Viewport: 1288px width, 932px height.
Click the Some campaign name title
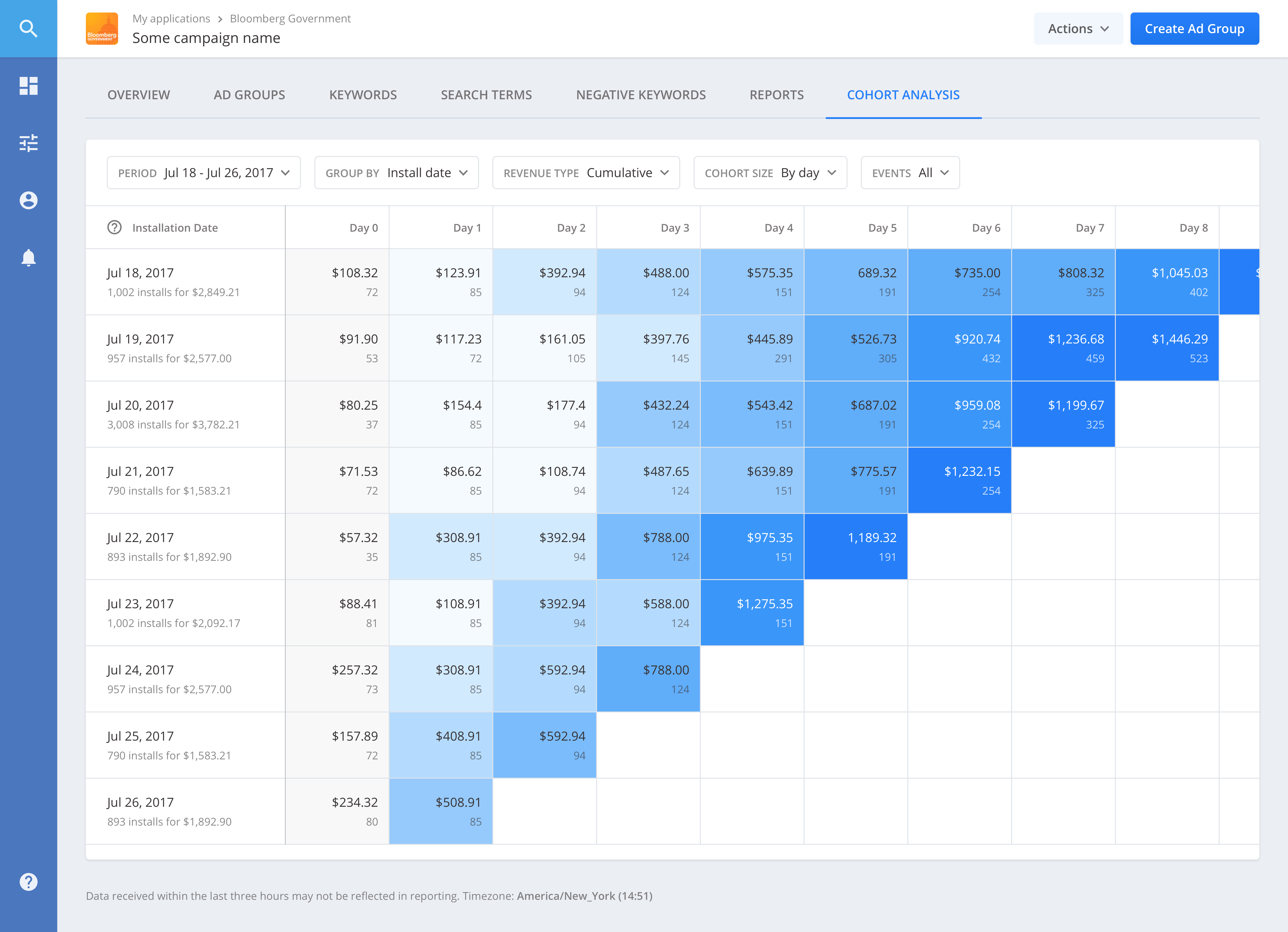coord(206,38)
